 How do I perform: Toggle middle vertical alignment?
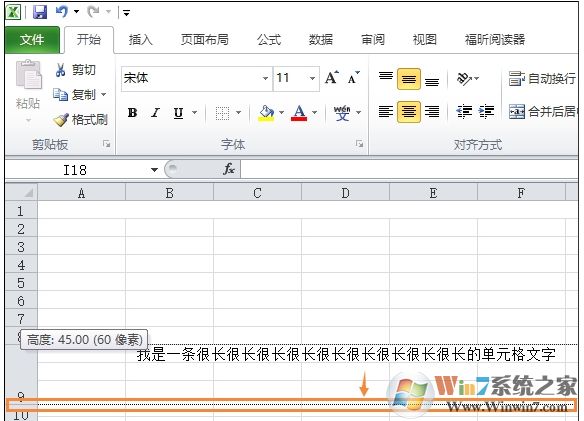tap(409, 79)
